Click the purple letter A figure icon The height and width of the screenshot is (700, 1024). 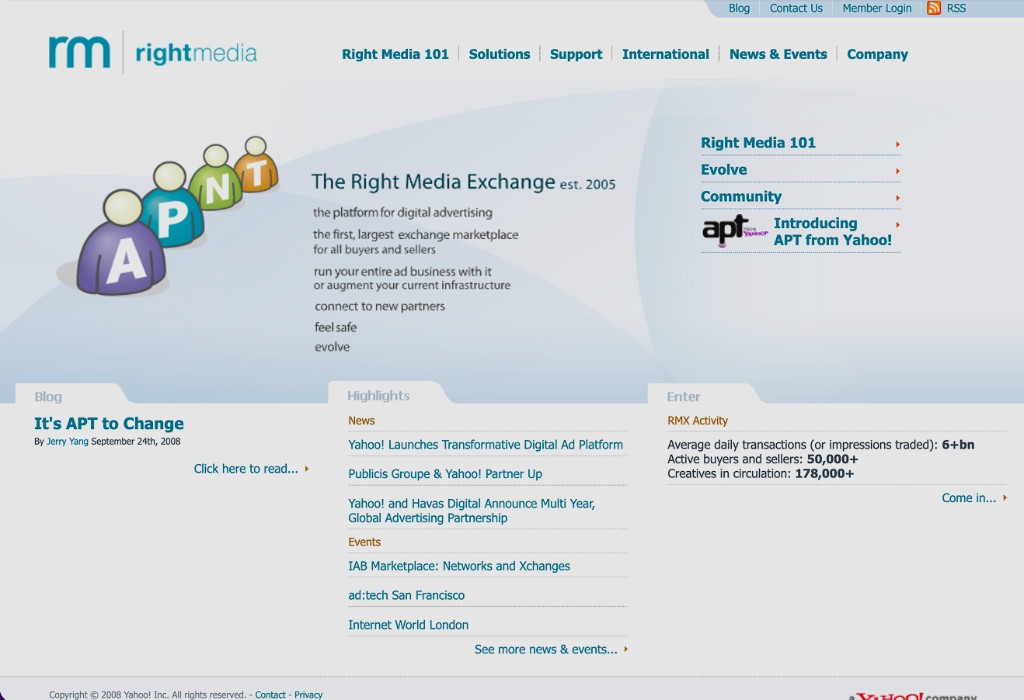[121, 243]
